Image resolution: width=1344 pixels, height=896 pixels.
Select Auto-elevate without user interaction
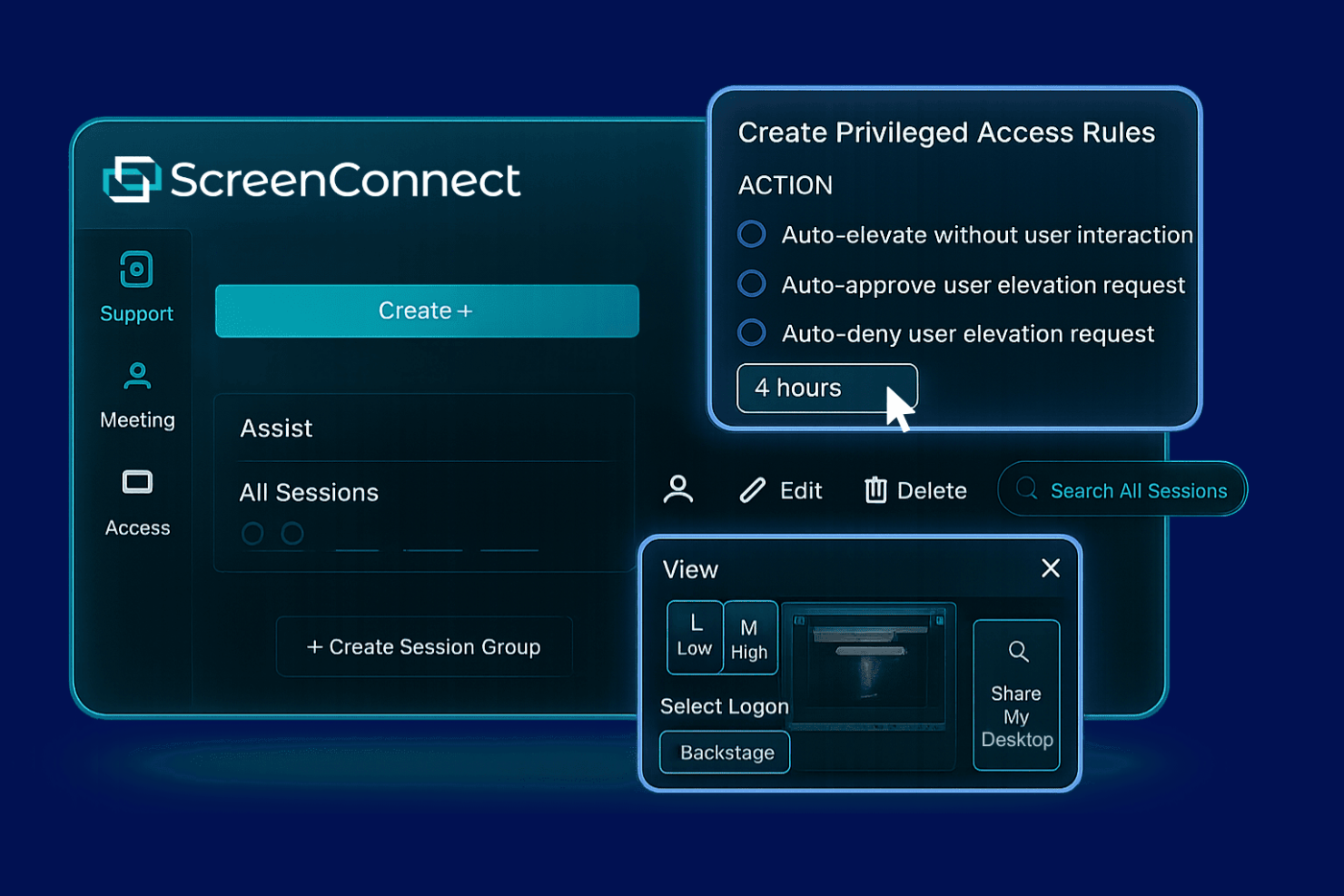coord(751,234)
